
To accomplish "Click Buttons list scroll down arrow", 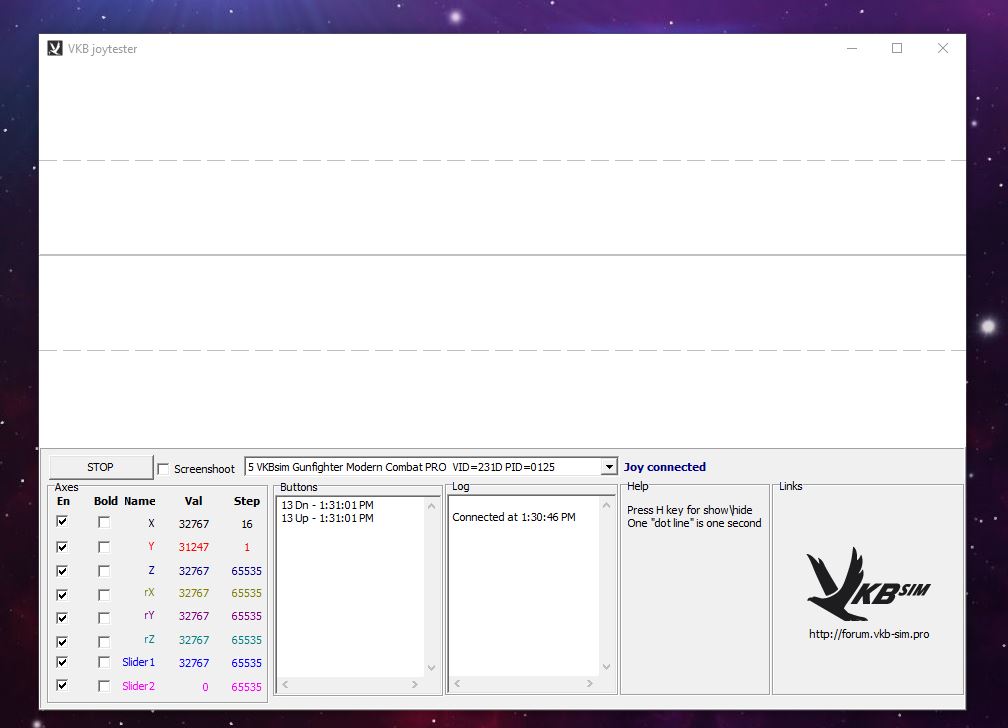I will 431,668.
